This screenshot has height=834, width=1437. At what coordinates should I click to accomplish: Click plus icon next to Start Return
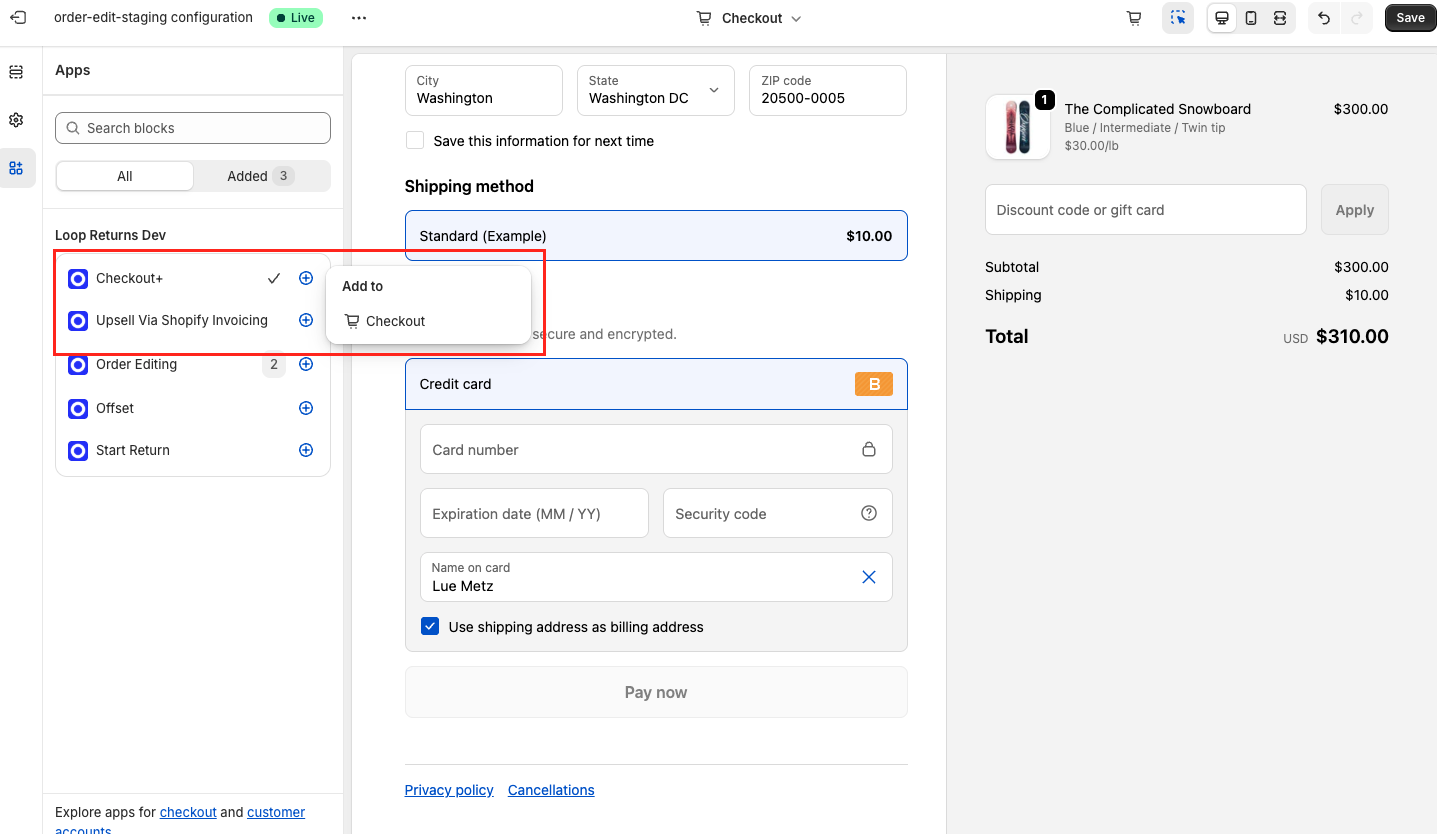coord(306,450)
